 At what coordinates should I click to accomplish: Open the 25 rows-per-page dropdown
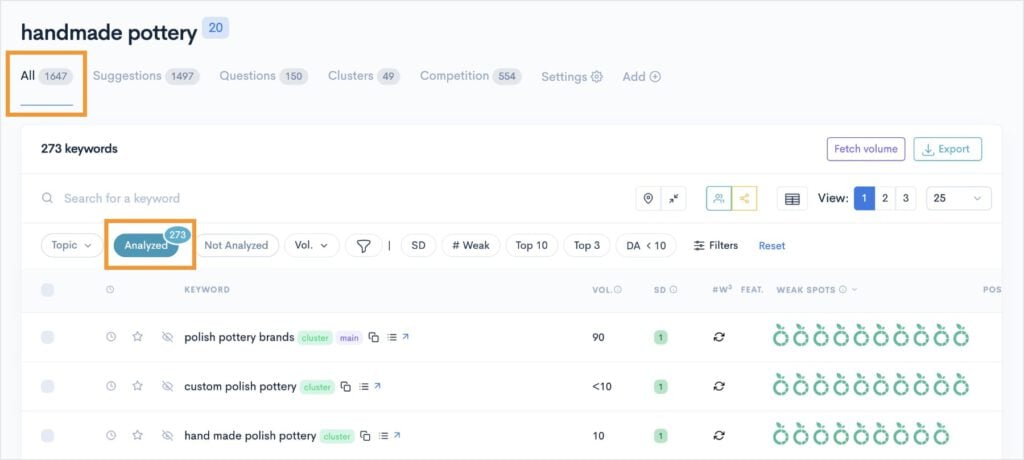[x=958, y=199]
